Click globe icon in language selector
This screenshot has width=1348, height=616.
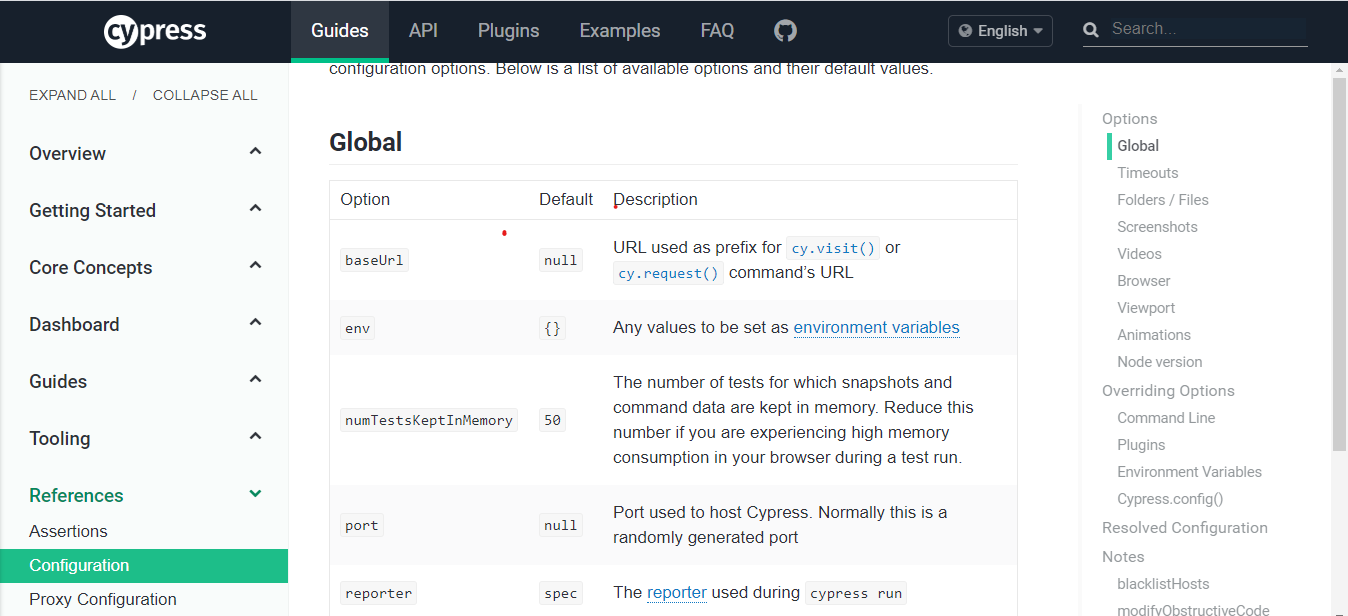pos(965,31)
